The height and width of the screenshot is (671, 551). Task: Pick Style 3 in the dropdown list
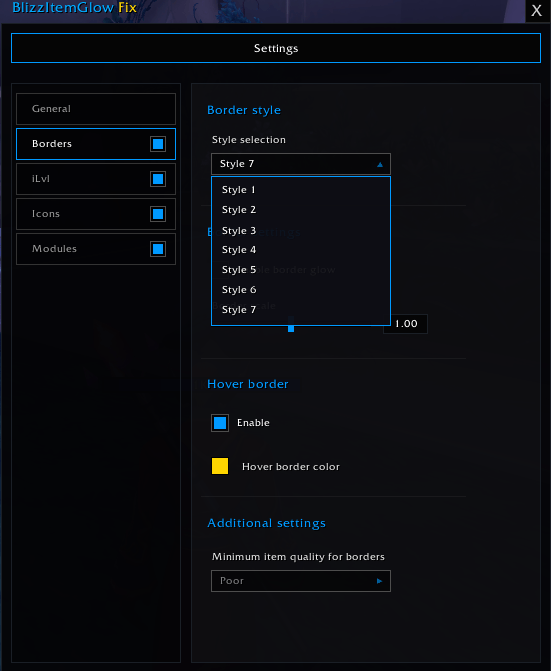(301, 230)
